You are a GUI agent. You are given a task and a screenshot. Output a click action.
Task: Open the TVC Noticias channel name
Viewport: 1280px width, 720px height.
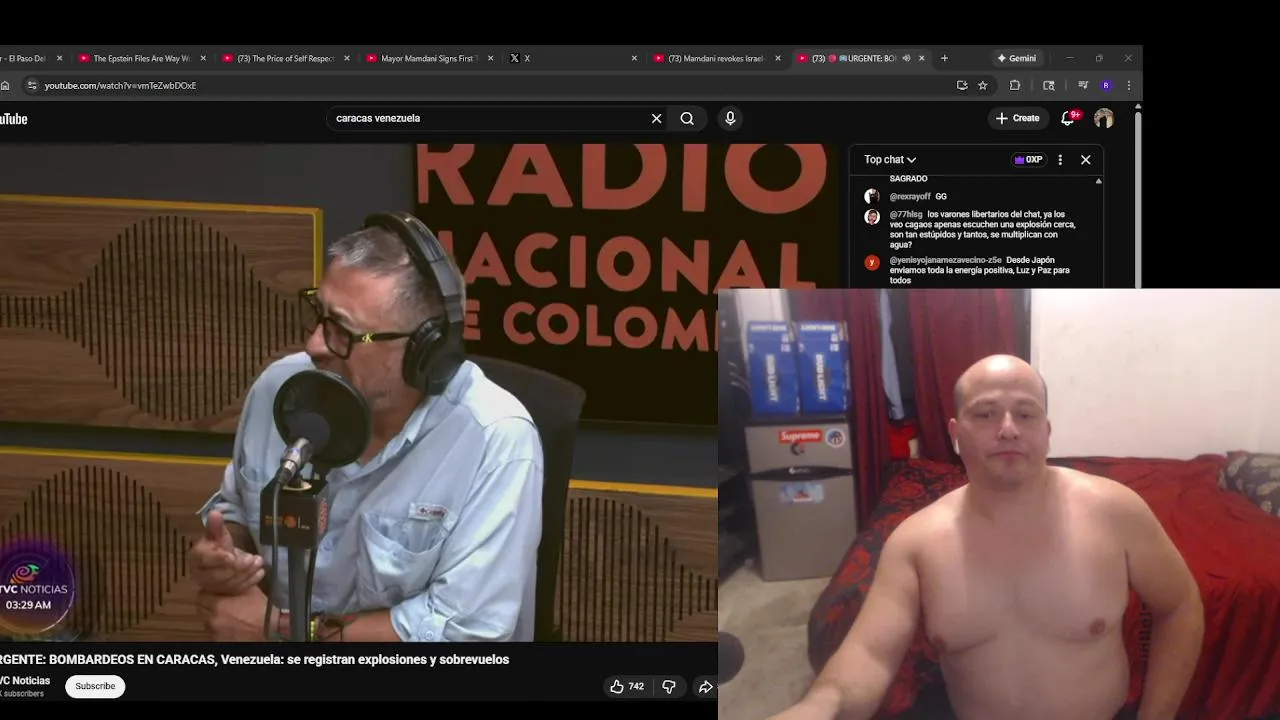coord(25,680)
